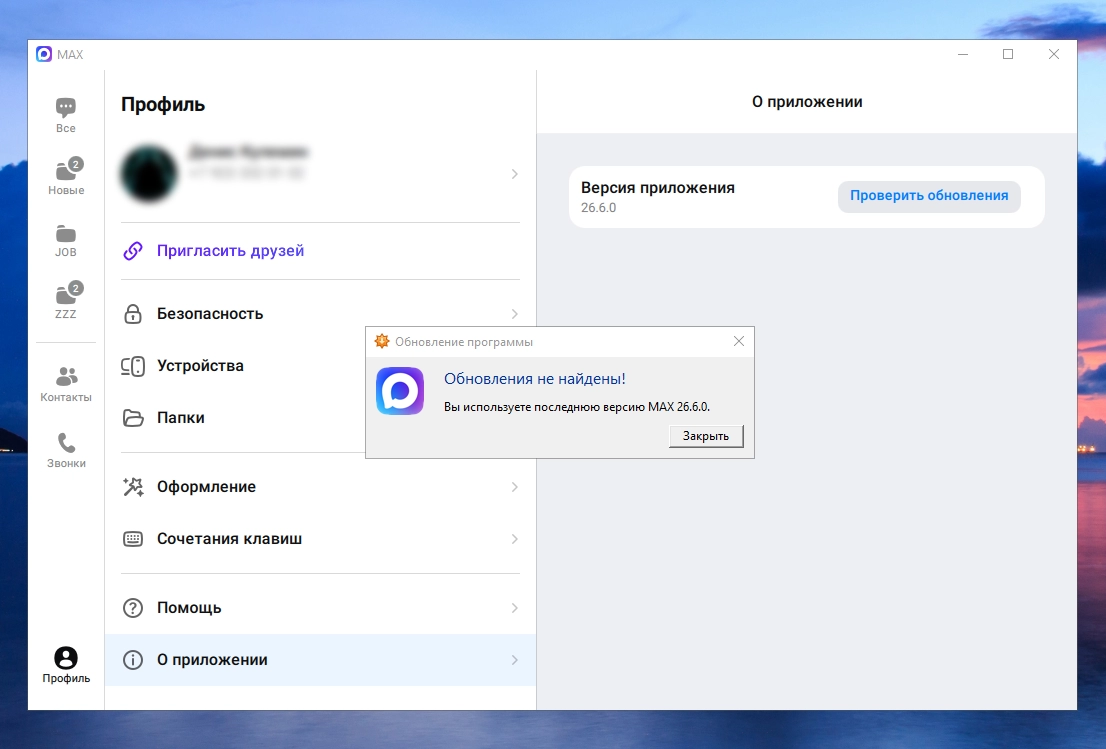Open Контакты in the sidebar
The height and width of the screenshot is (749, 1106).
click(66, 384)
